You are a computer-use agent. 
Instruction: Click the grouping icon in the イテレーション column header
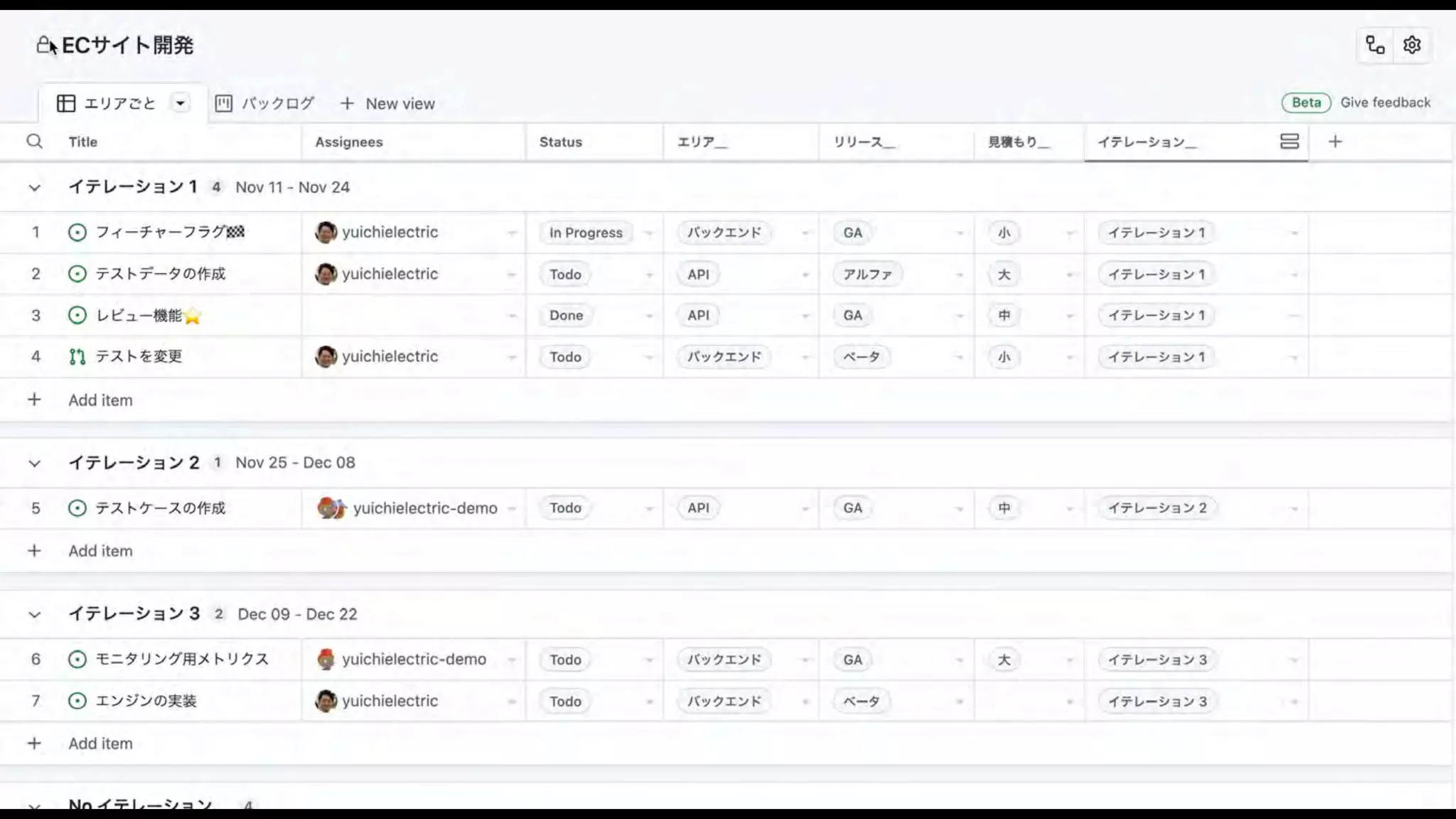[x=1289, y=141]
